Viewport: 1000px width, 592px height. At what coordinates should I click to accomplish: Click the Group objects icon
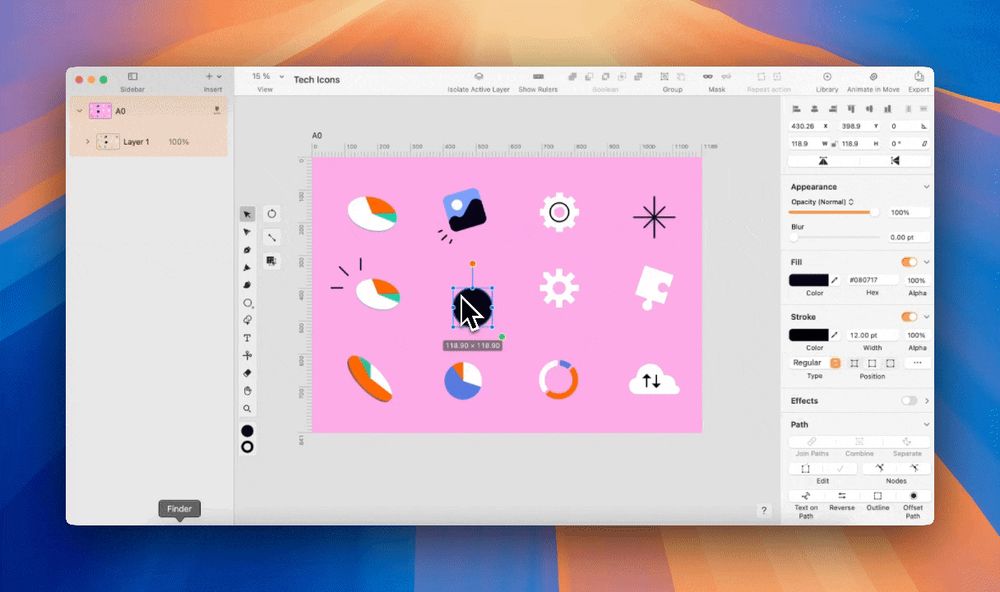665,77
